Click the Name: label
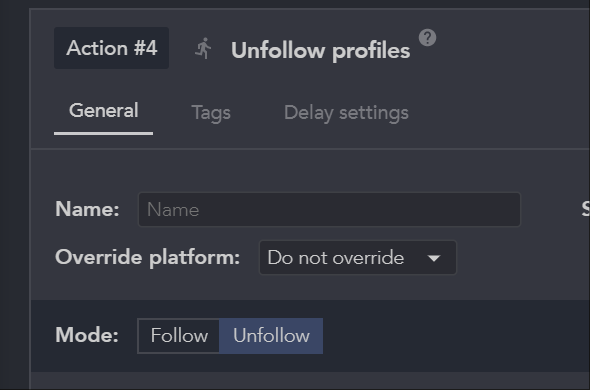 87,209
